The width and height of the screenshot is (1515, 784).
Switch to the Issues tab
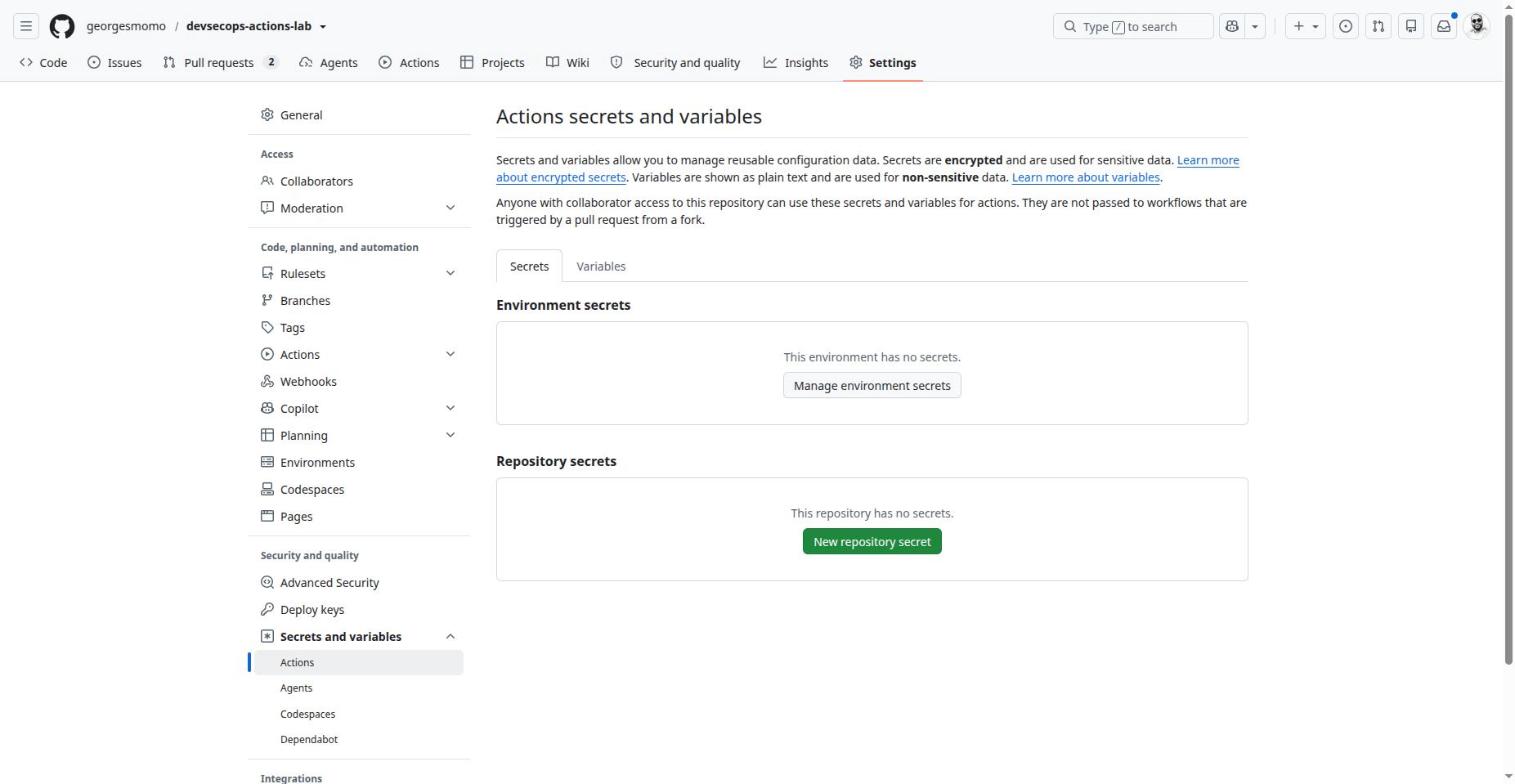[x=114, y=62]
